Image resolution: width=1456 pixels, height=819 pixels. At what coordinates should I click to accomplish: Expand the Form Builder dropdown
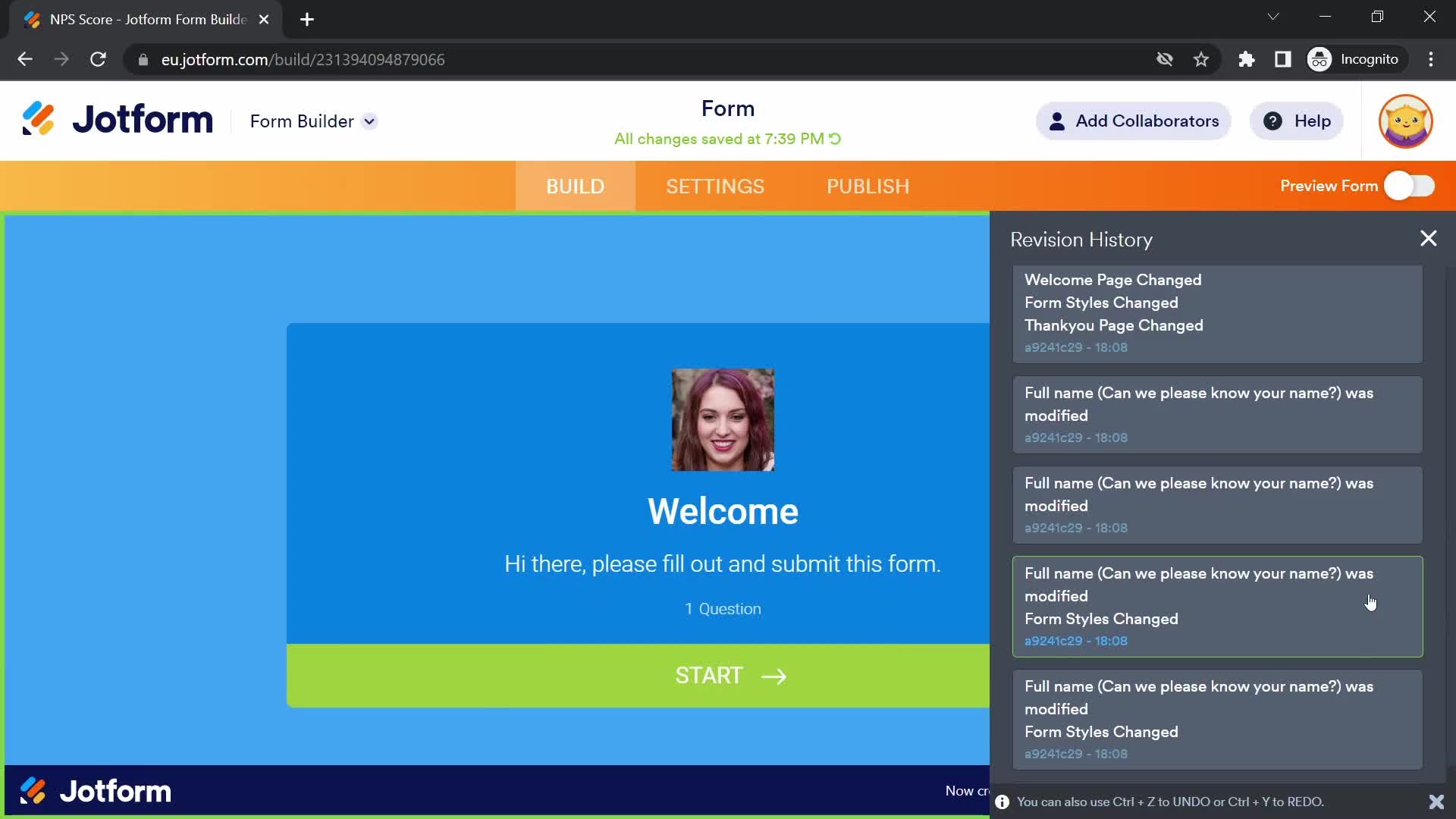[370, 120]
